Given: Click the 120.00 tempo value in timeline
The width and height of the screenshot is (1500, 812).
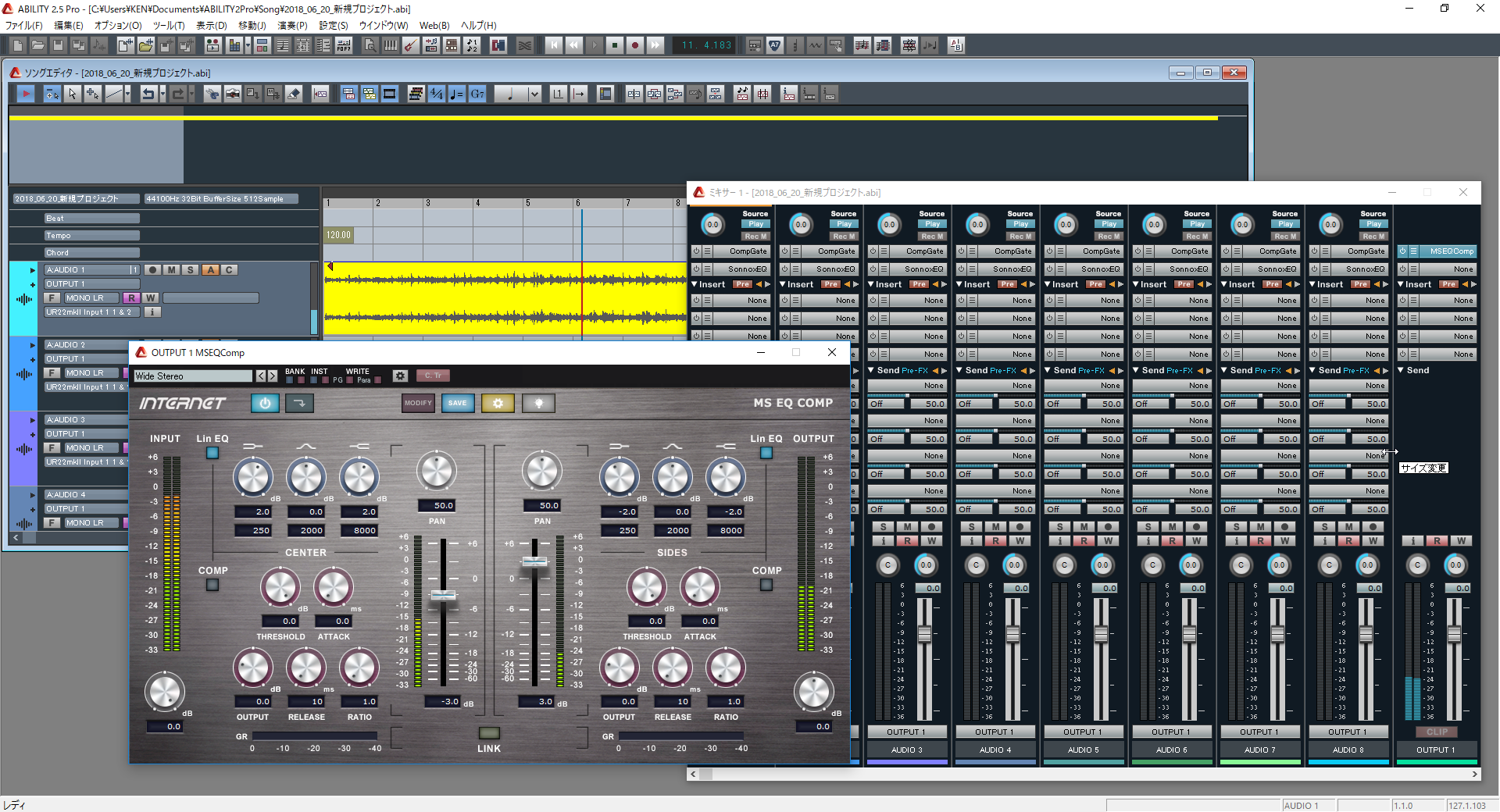Looking at the screenshot, I should (338, 234).
